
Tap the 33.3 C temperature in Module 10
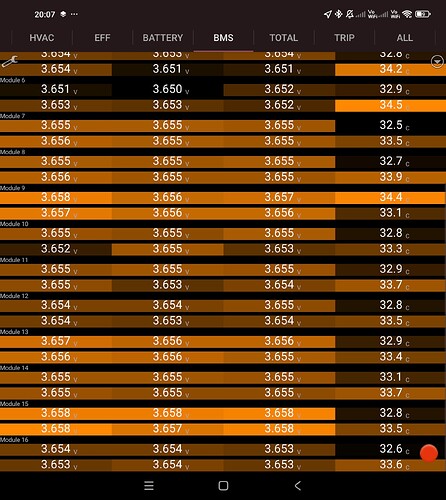(x=391, y=249)
